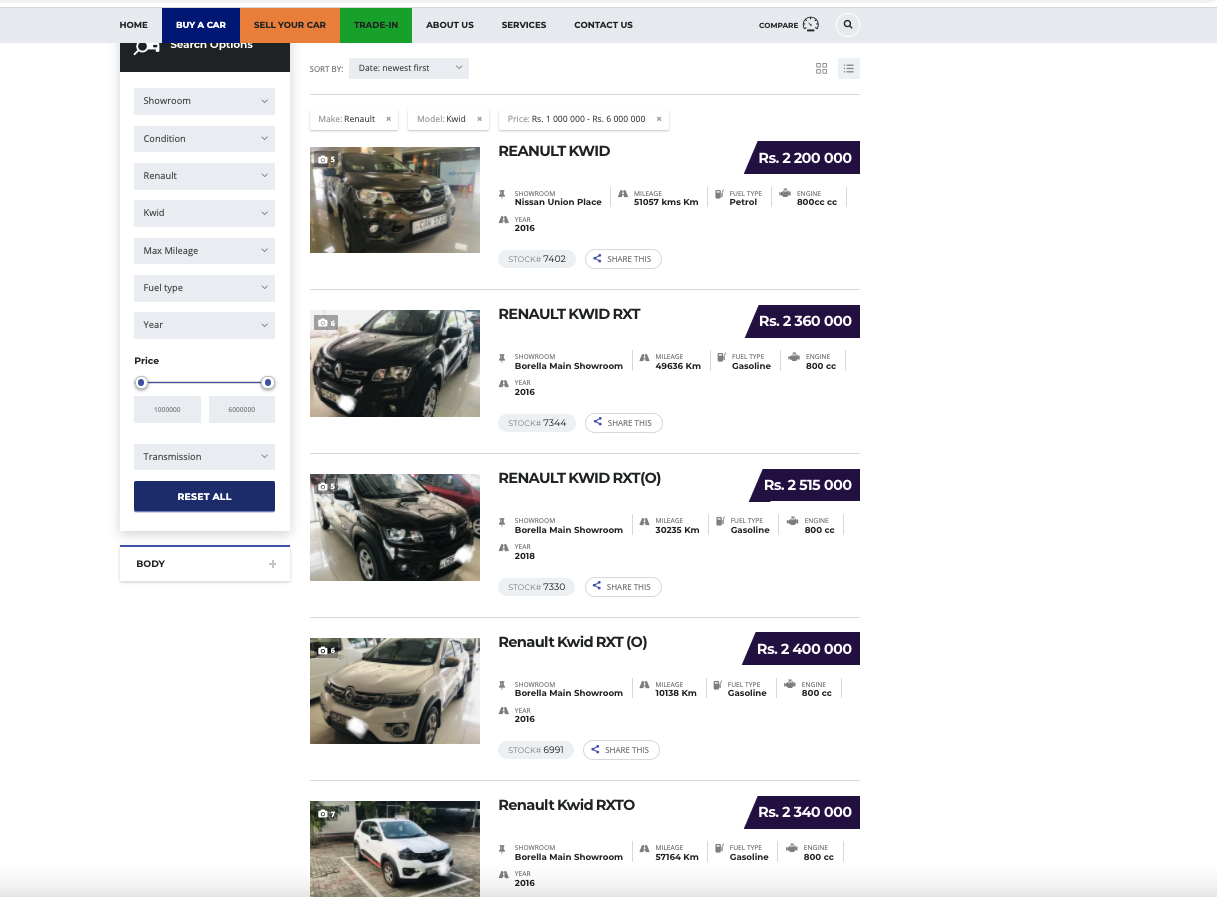Viewport: 1217px width, 897px height.
Task: Click fuel pump icon of Kwid RXTO listing
Action: (x=718, y=848)
